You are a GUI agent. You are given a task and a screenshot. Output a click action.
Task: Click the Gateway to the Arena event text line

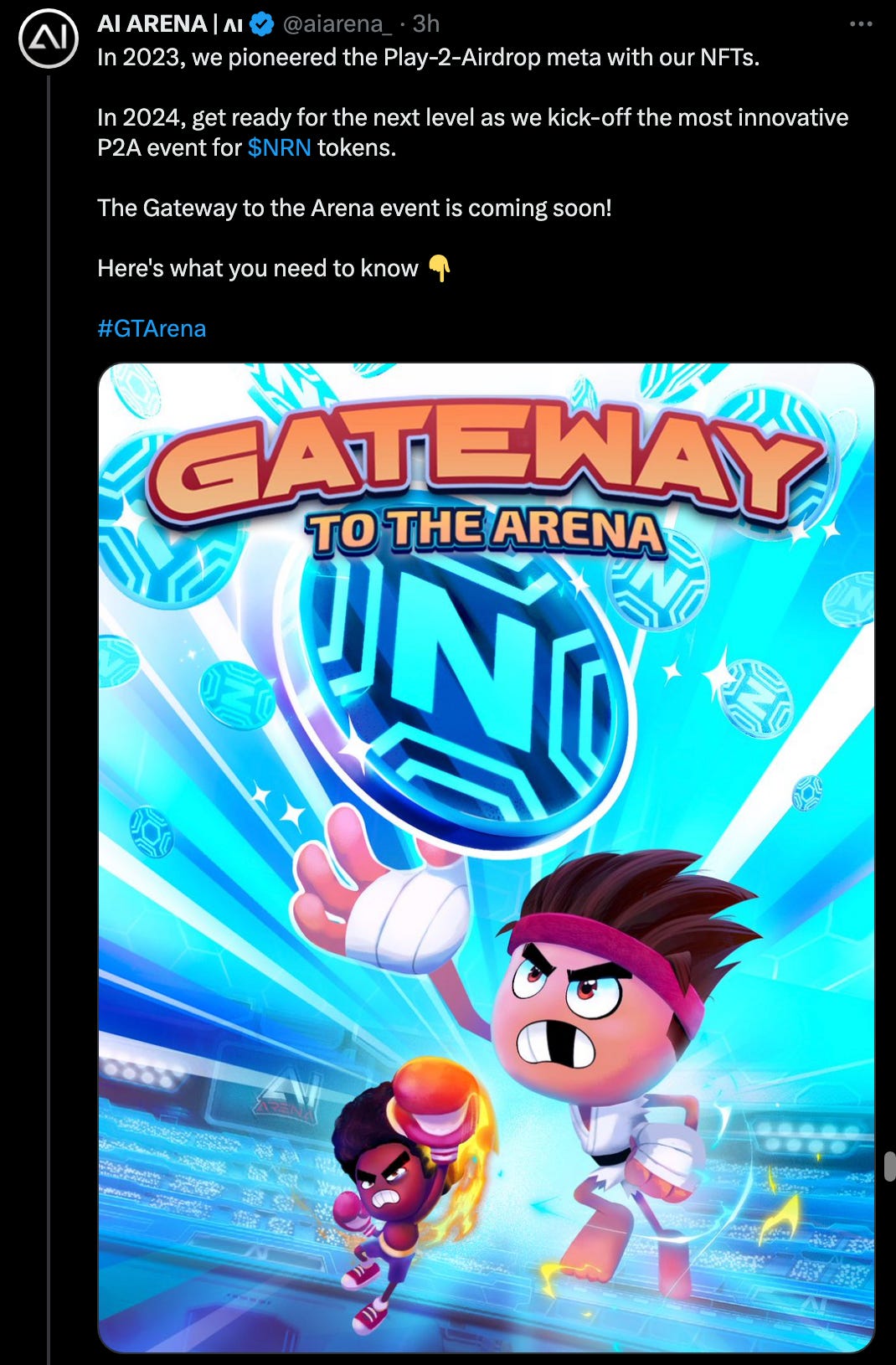click(x=354, y=208)
